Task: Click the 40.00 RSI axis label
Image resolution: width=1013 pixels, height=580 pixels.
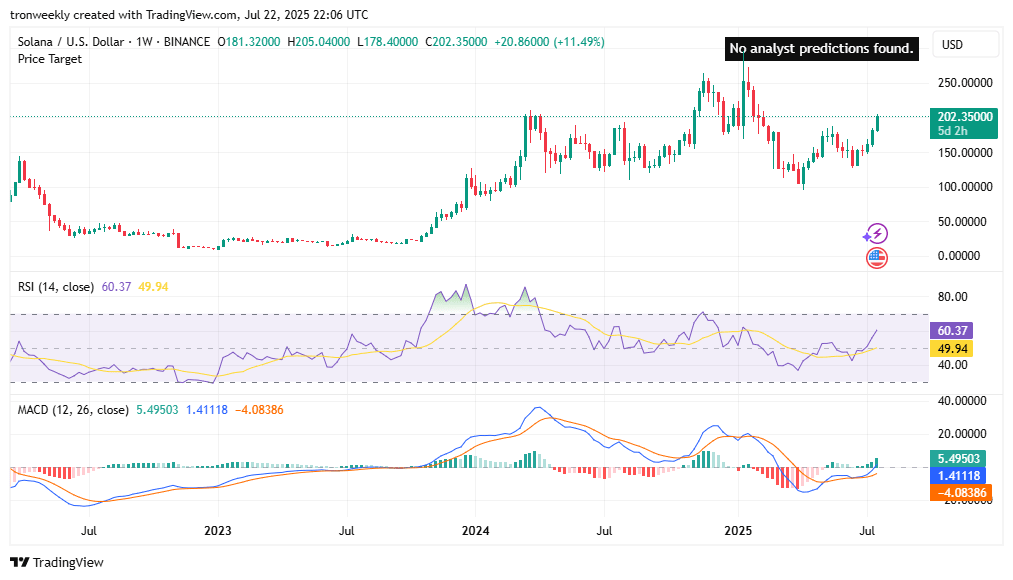Action: [952, 365]
